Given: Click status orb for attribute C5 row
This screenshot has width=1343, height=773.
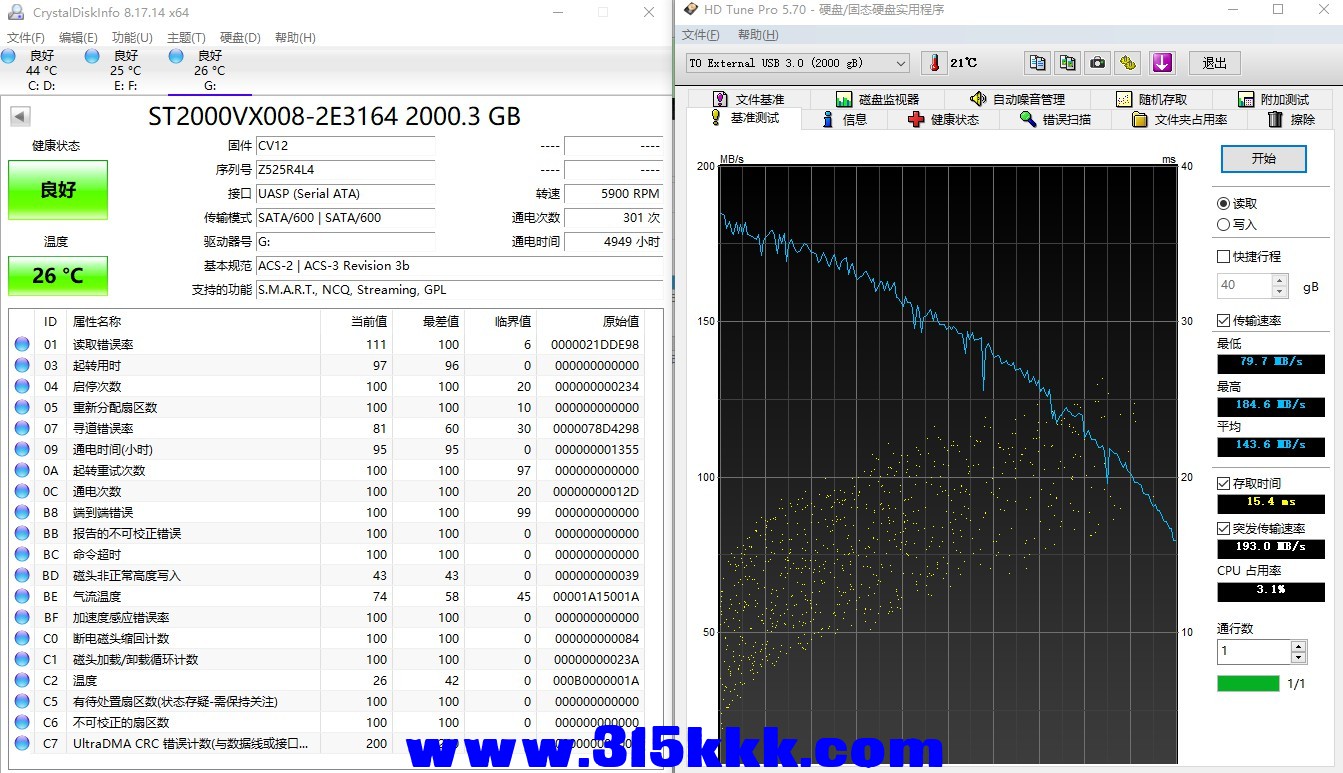Looking at the screenshot, I should coord(22,701).
